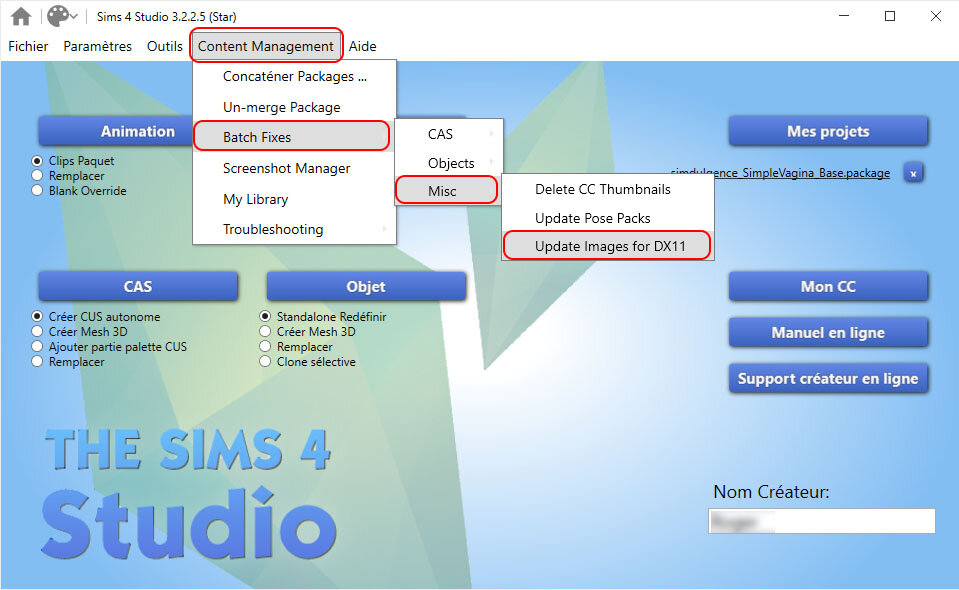
Task: Choose Delete CC Thumbnails
Action: coord(607,190)
